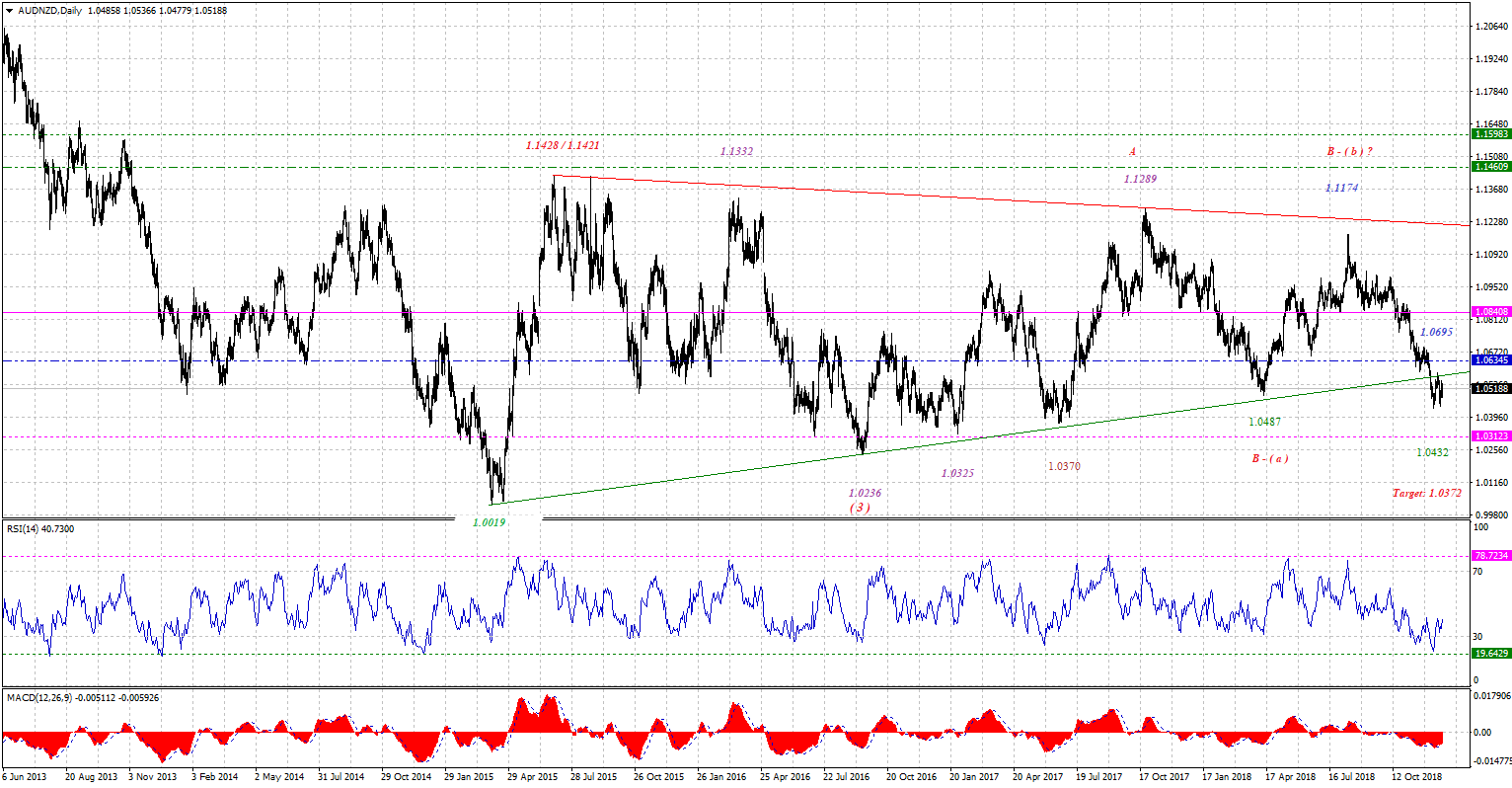Click the 12 Oct 2018 date label
This screenshot has width=1512, height=788.
1417,777
